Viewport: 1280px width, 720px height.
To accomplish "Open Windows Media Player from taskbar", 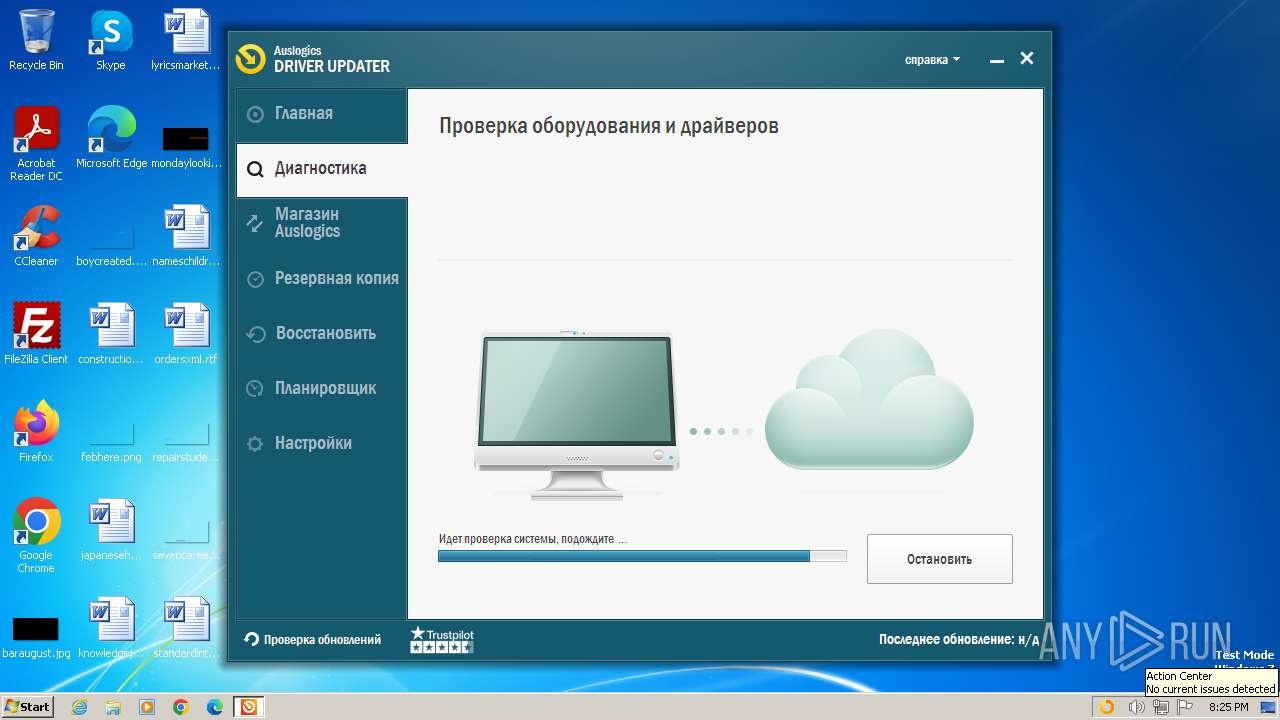I will [x=147, y=707].
